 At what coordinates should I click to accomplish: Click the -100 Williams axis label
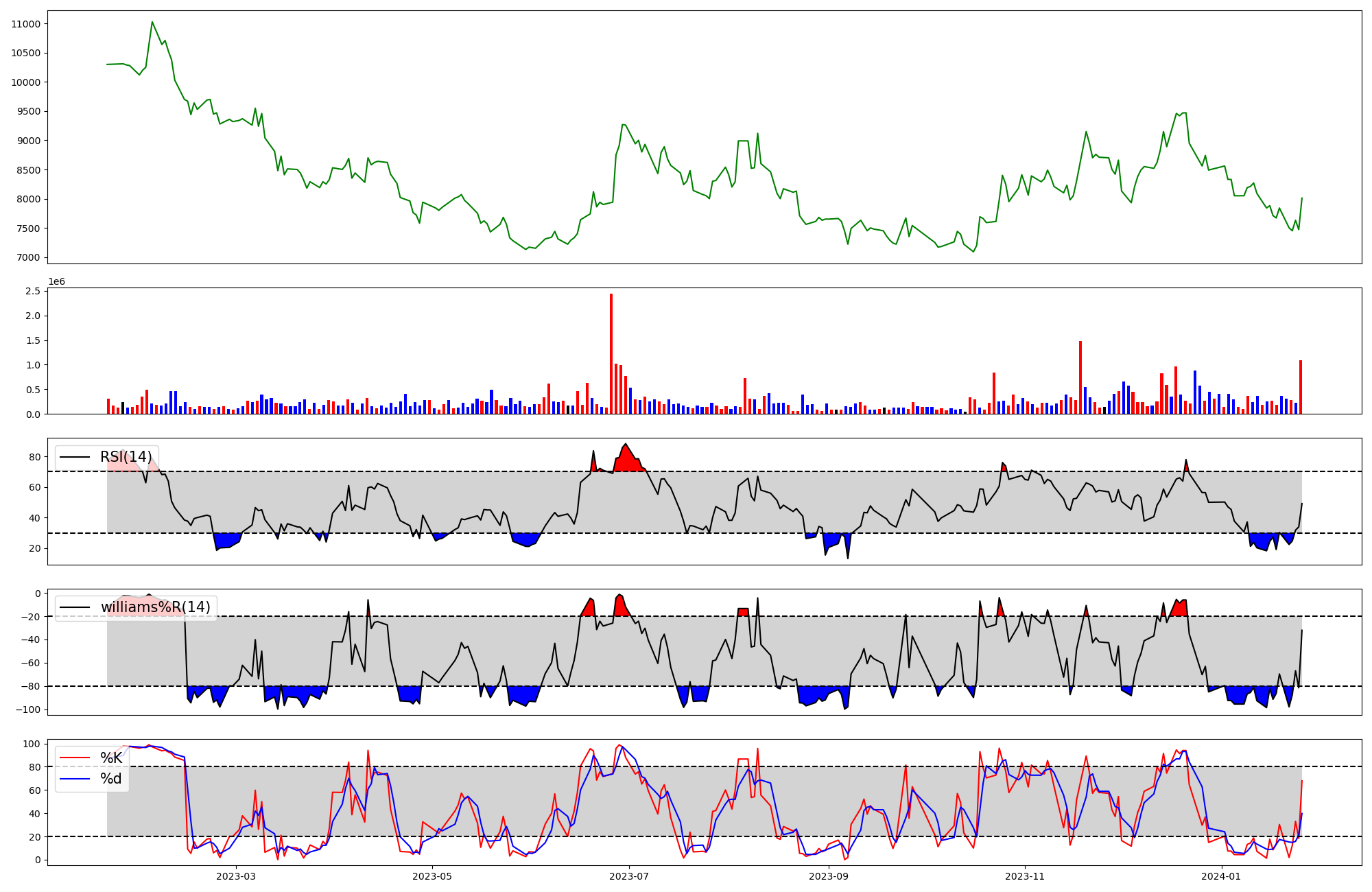click(28, 709)
